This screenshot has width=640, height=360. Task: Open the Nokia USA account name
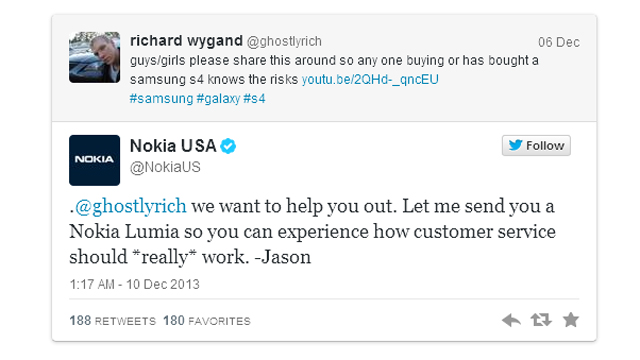click(173, 146)
